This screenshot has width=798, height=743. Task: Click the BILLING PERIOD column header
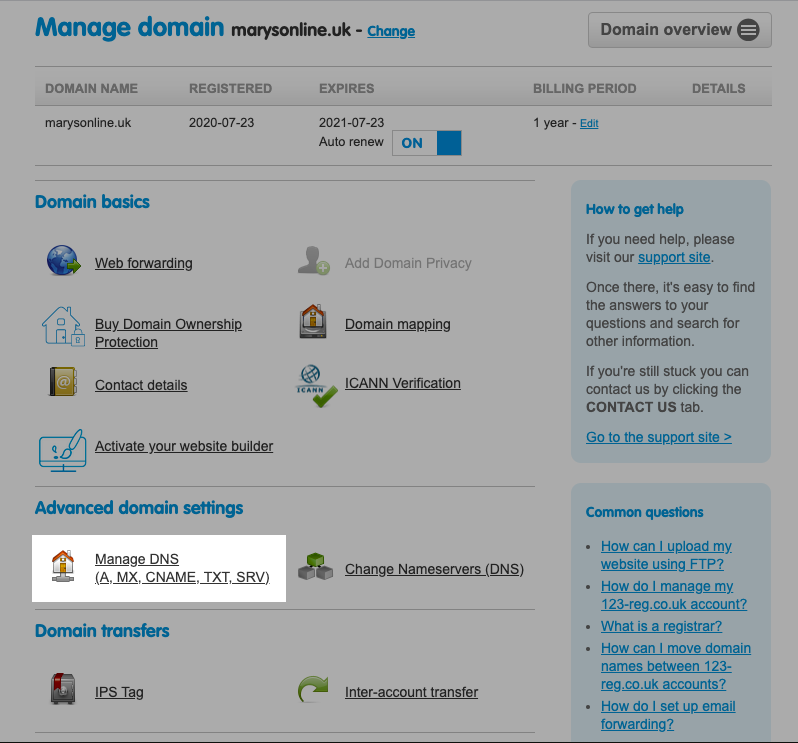click(585, 89)
